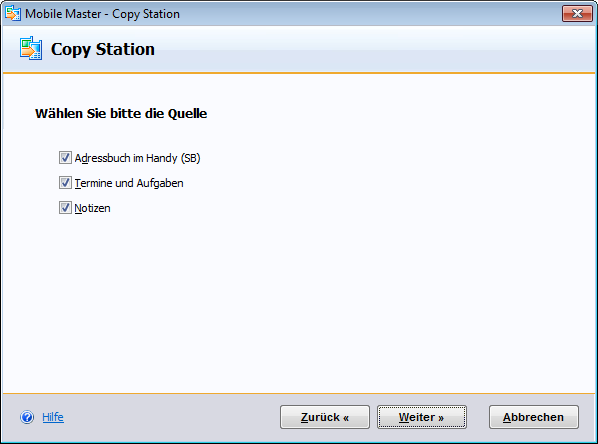Continue with the Weiter button
The height and width of the screenshot is (444, 598).
pos(422,417)
